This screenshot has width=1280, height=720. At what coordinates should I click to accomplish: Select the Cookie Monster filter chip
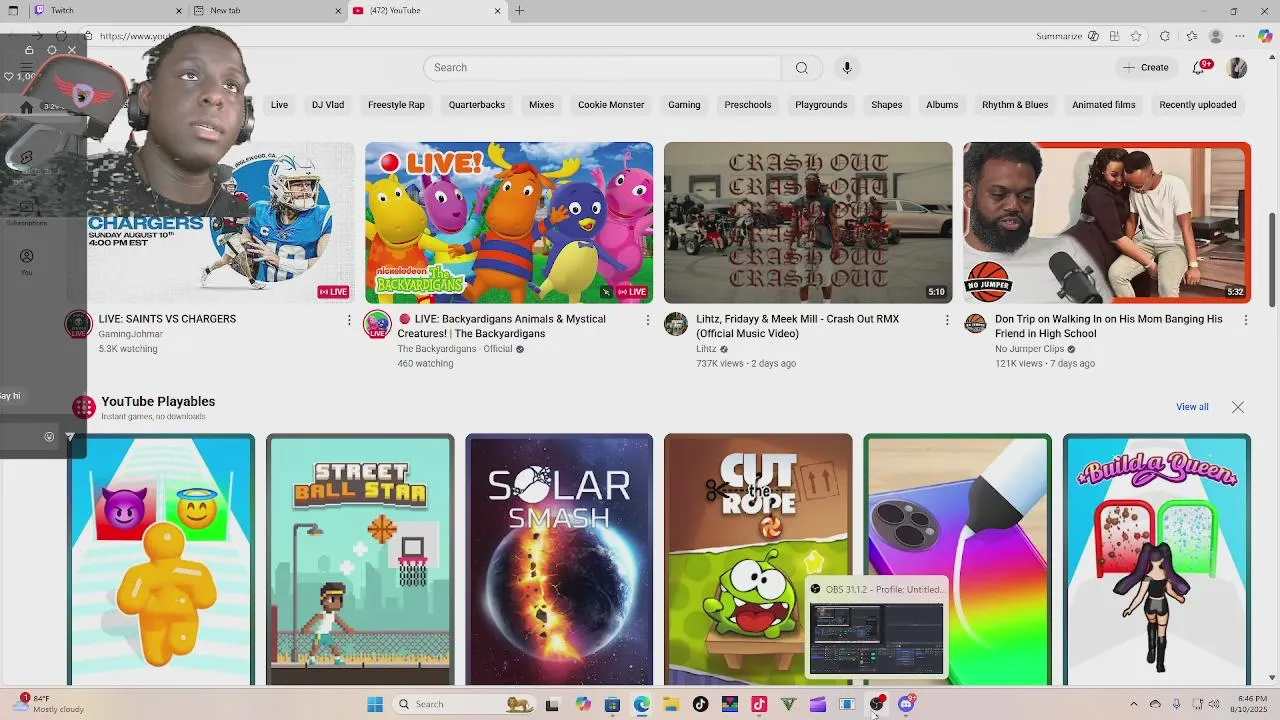(x=611, y=105)
